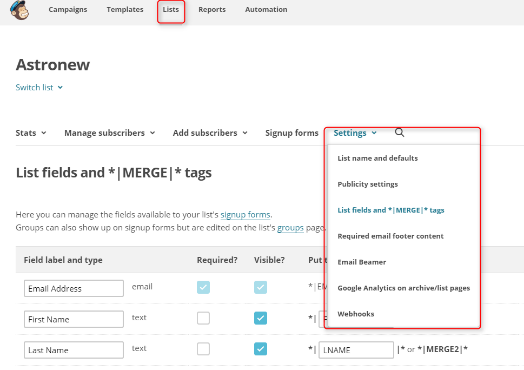The height and width of the screenshot is (370, 524).
Task: Click the Email Address label field
Action: [x=74, y=288]
